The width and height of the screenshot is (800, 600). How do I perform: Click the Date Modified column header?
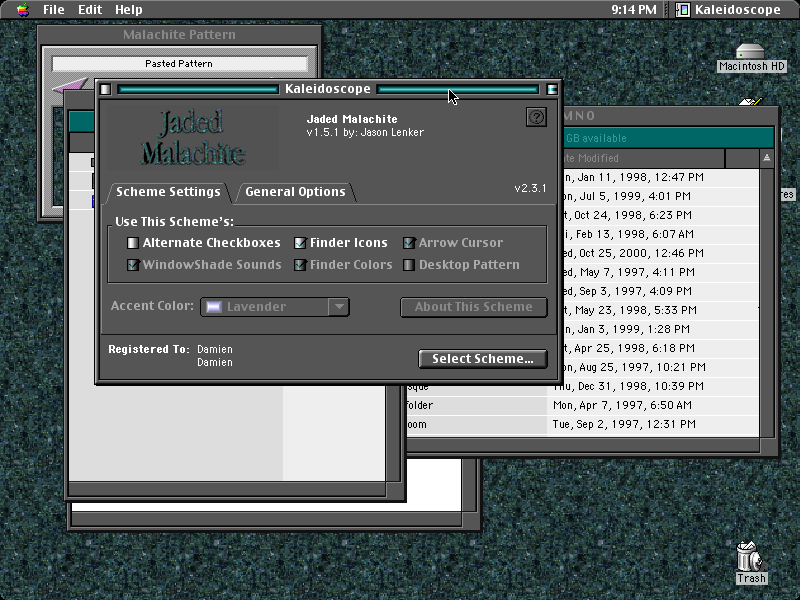click(x=644, y=158)
